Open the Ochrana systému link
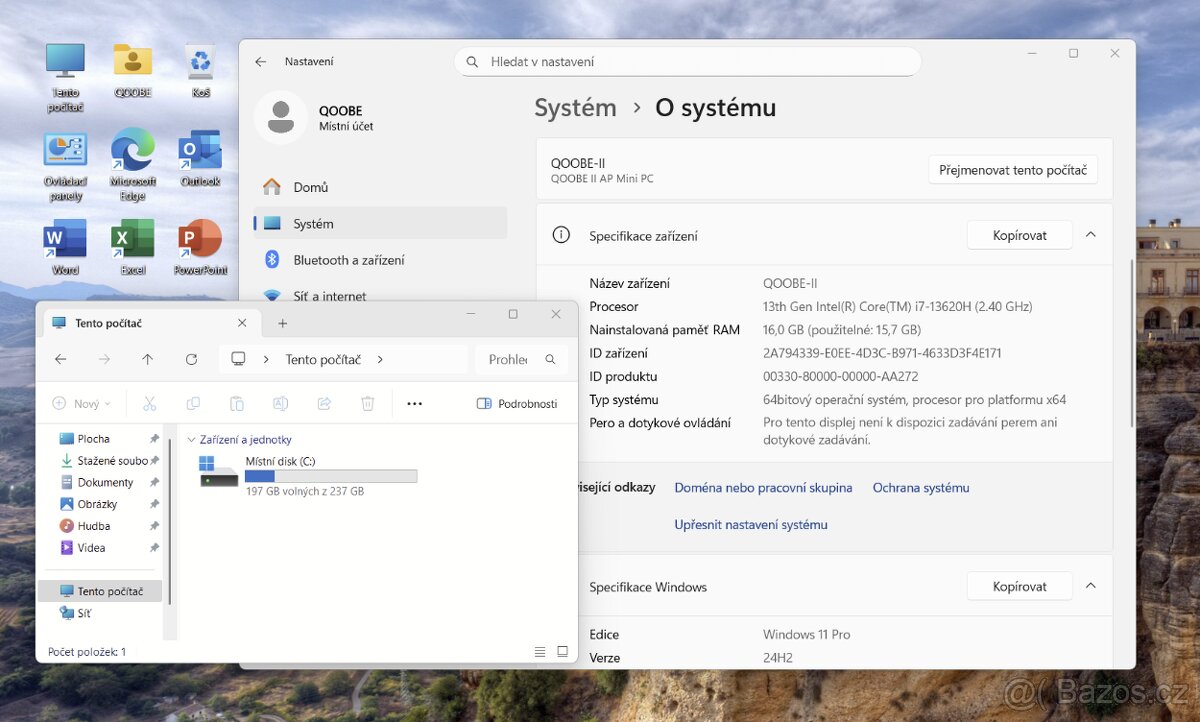1200x722 pixels. point(920,488)
